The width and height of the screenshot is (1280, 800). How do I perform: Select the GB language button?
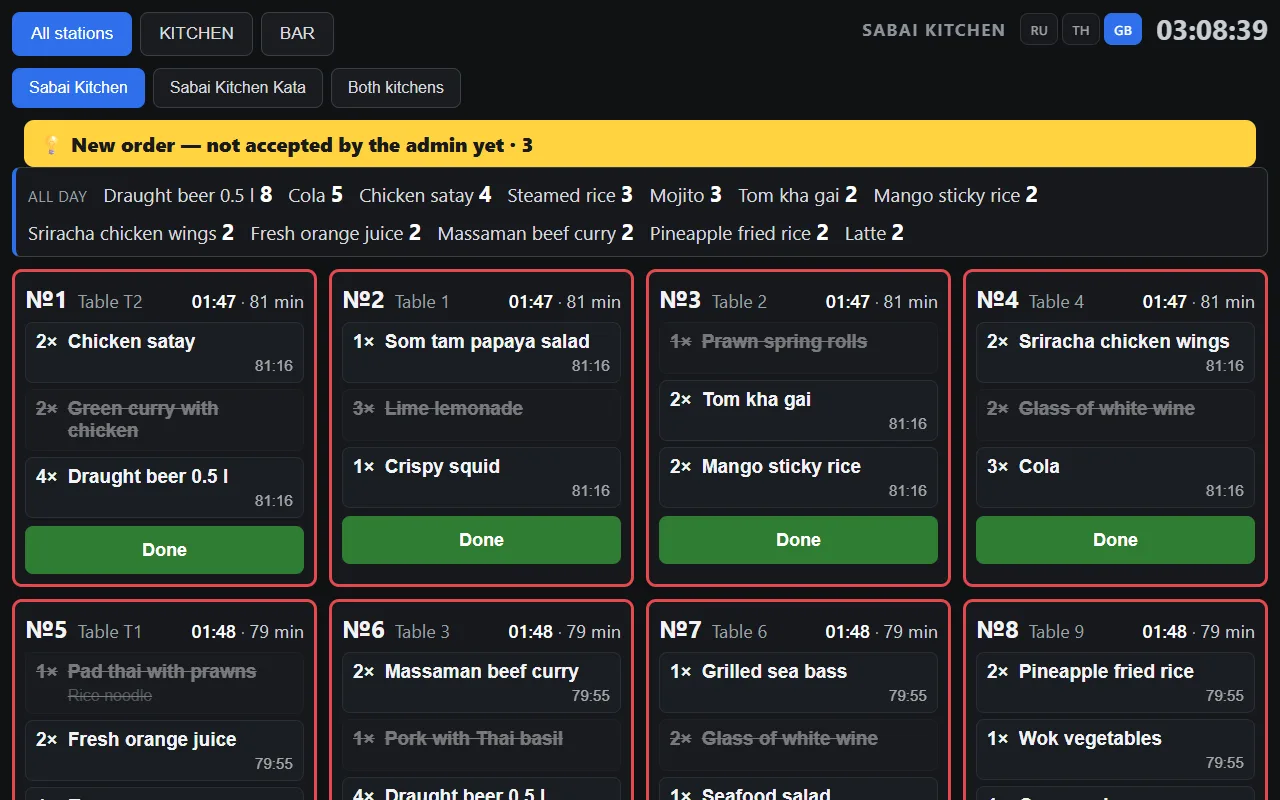[x=1123, y=30]
